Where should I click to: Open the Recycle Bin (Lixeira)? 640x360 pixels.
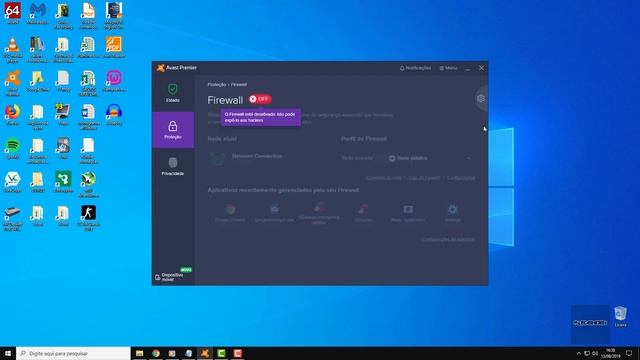(x=620, y=316)
